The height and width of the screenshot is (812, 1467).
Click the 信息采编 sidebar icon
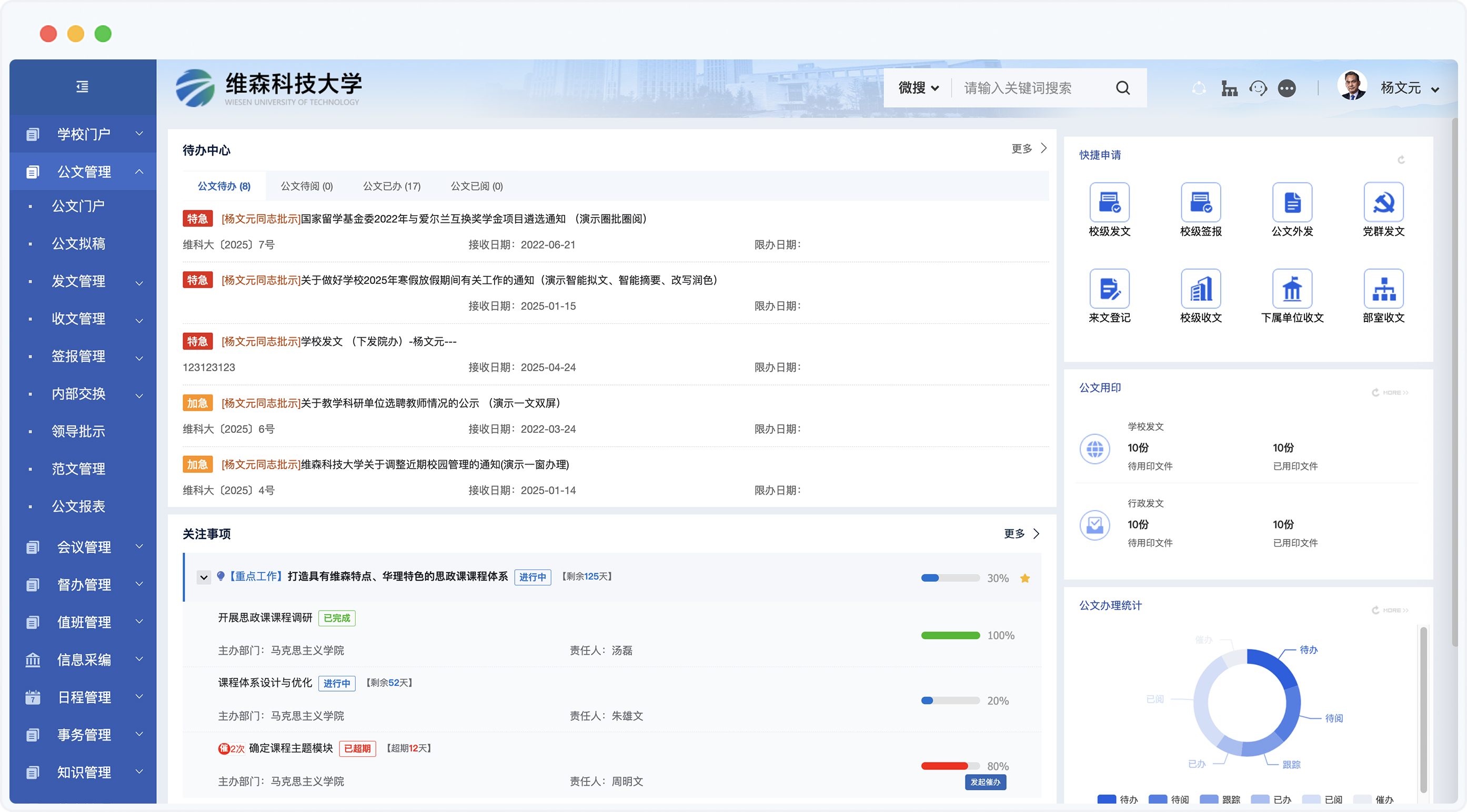coord(33,659)
